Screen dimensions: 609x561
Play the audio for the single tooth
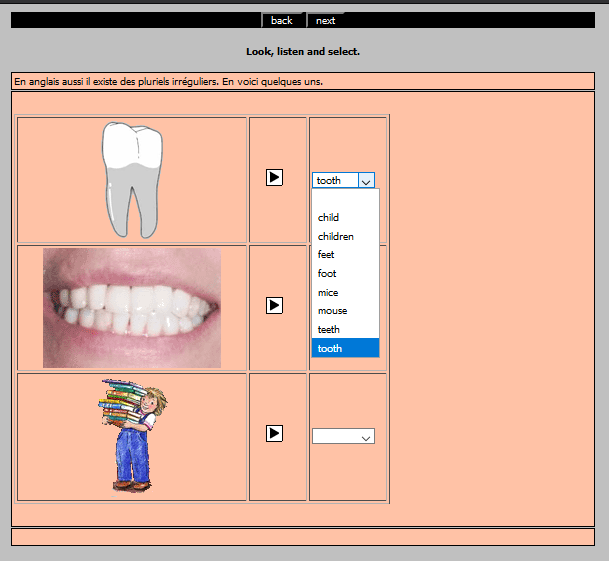coord(274,178)
